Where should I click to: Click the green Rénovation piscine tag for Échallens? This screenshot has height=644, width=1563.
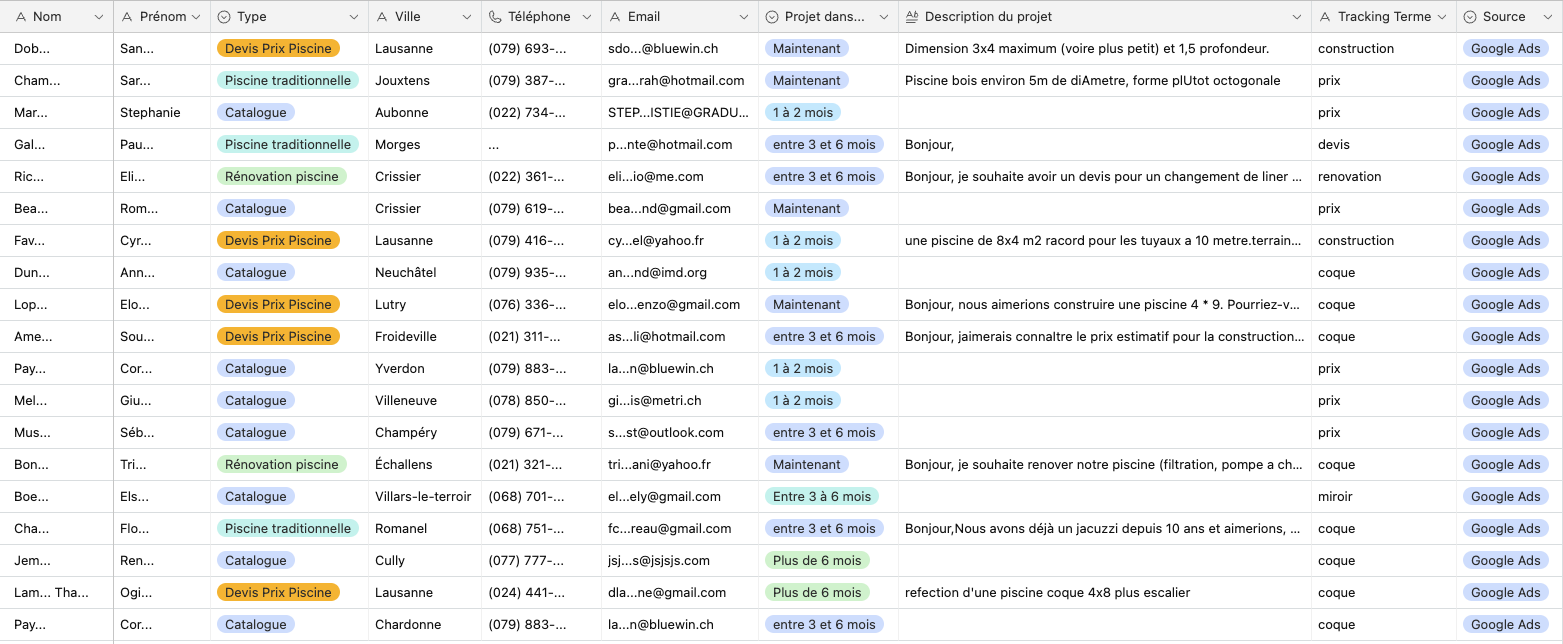click(281, 465)
